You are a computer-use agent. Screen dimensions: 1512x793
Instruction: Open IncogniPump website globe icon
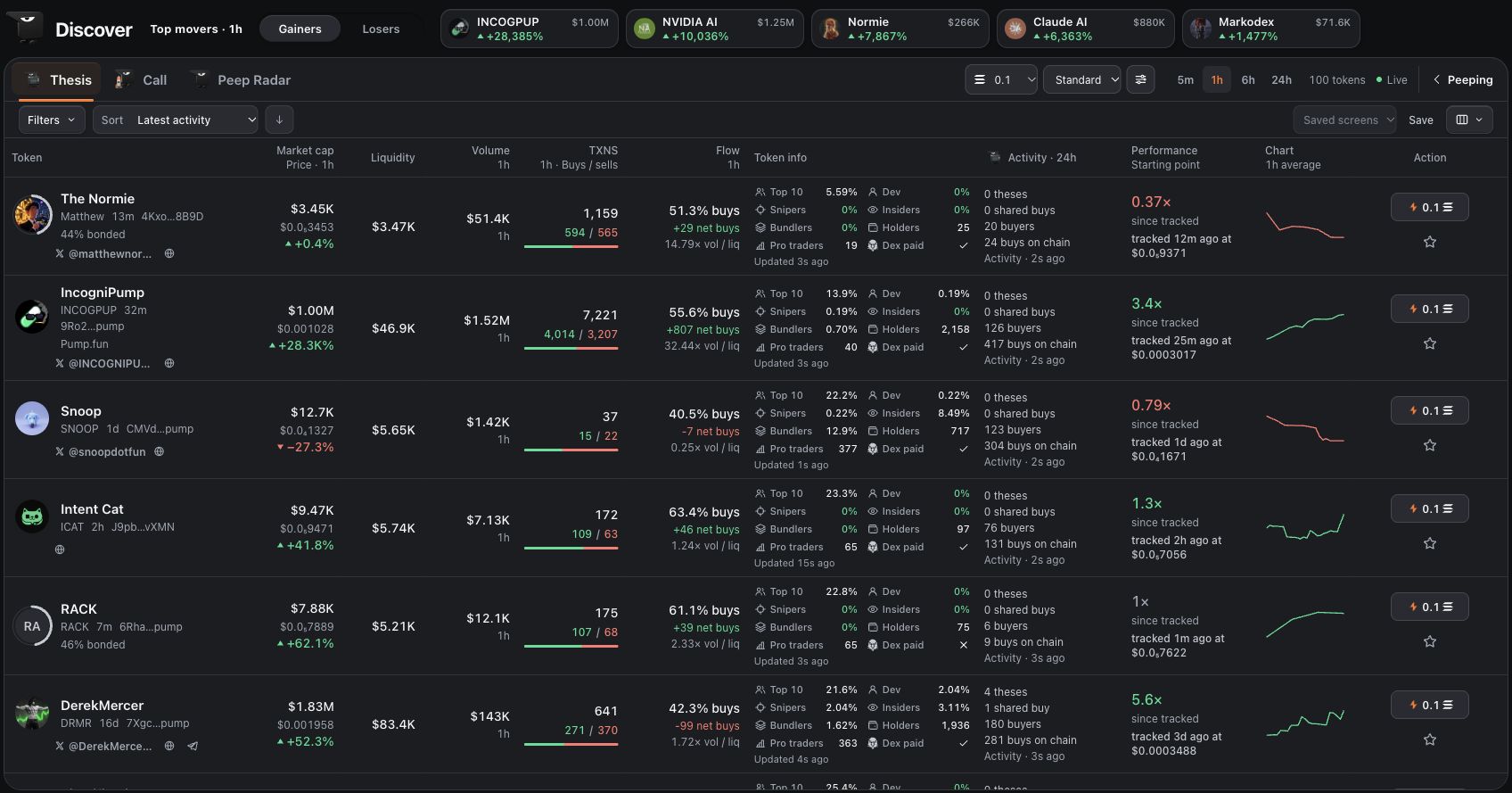click(169, 363)
